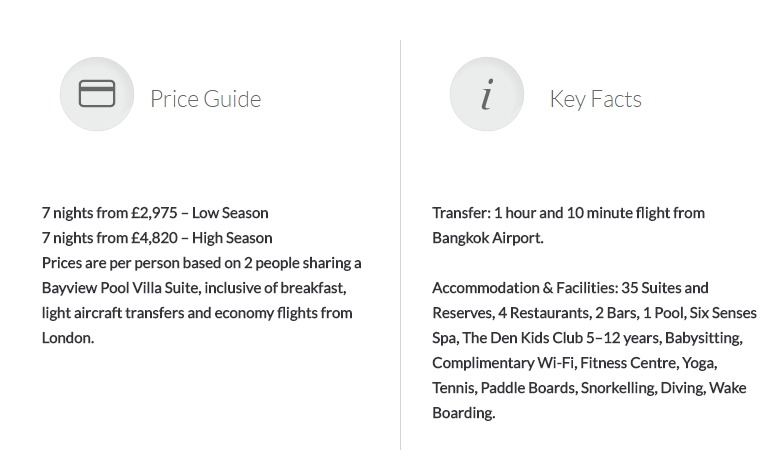Click the 'light aircraft transfers' line

click(197, 313)
